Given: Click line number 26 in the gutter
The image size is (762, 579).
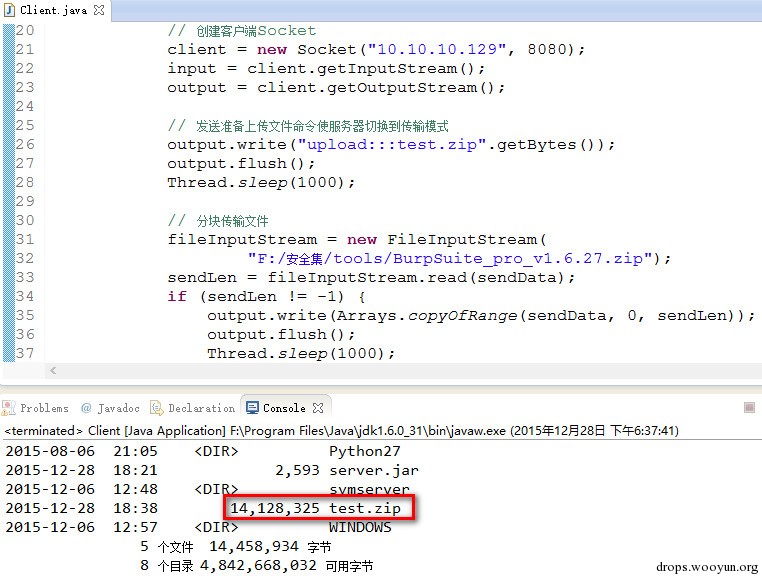Looking at the screenshot, I should tap(25, 144).
